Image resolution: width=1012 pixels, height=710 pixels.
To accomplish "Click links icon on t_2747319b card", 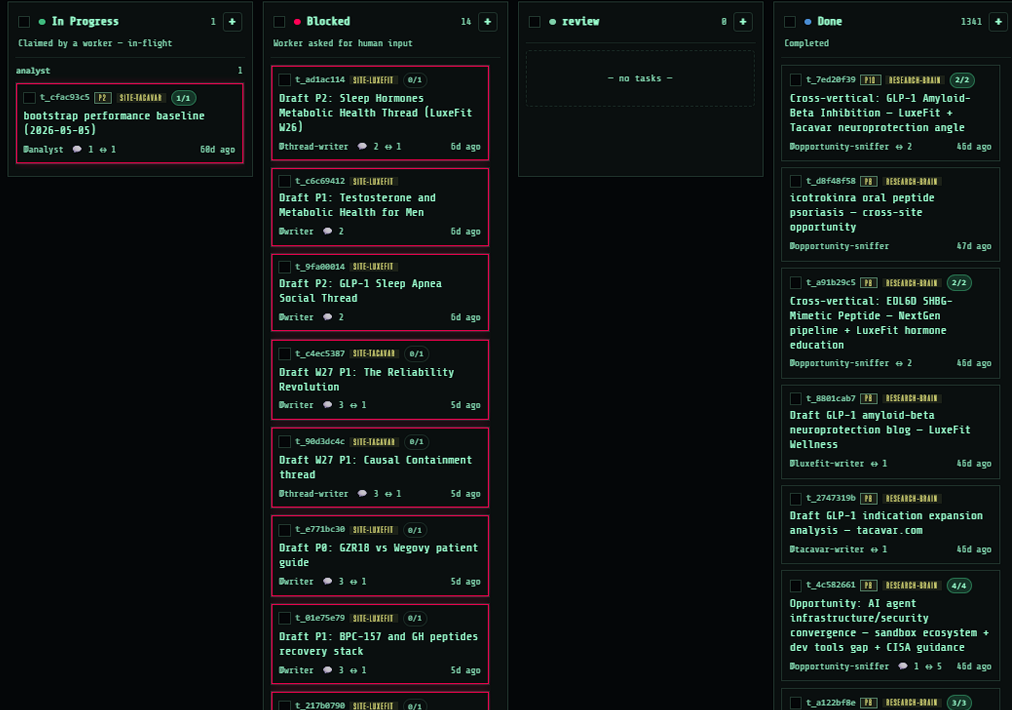I will 874,549.
